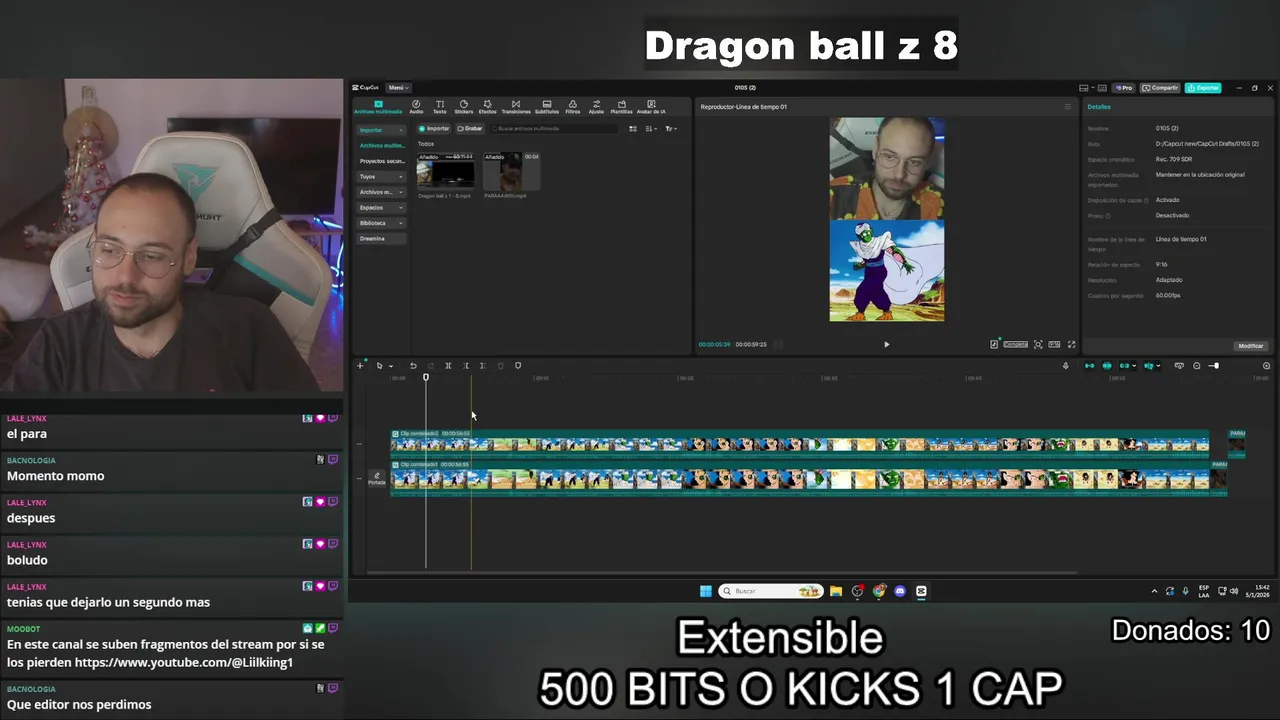Zoom in the timeline
Image resolution: width=1280 pixels, height=720 pixels.
[1266, 366]
